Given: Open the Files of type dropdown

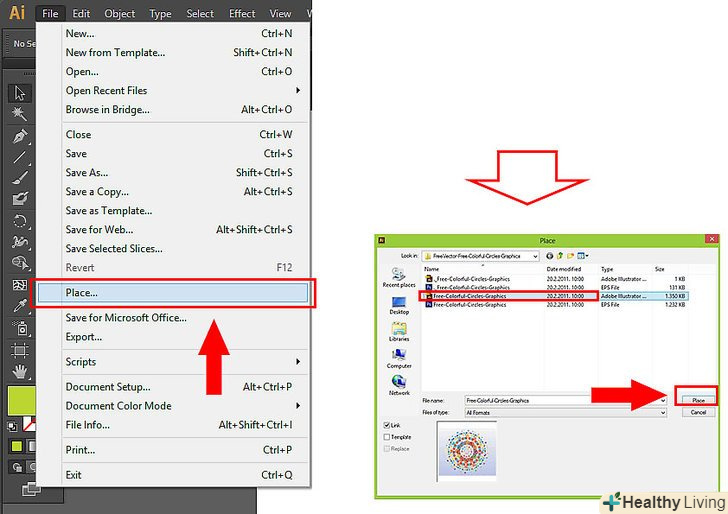Looking at the screenshot, I should click(566, 412).
